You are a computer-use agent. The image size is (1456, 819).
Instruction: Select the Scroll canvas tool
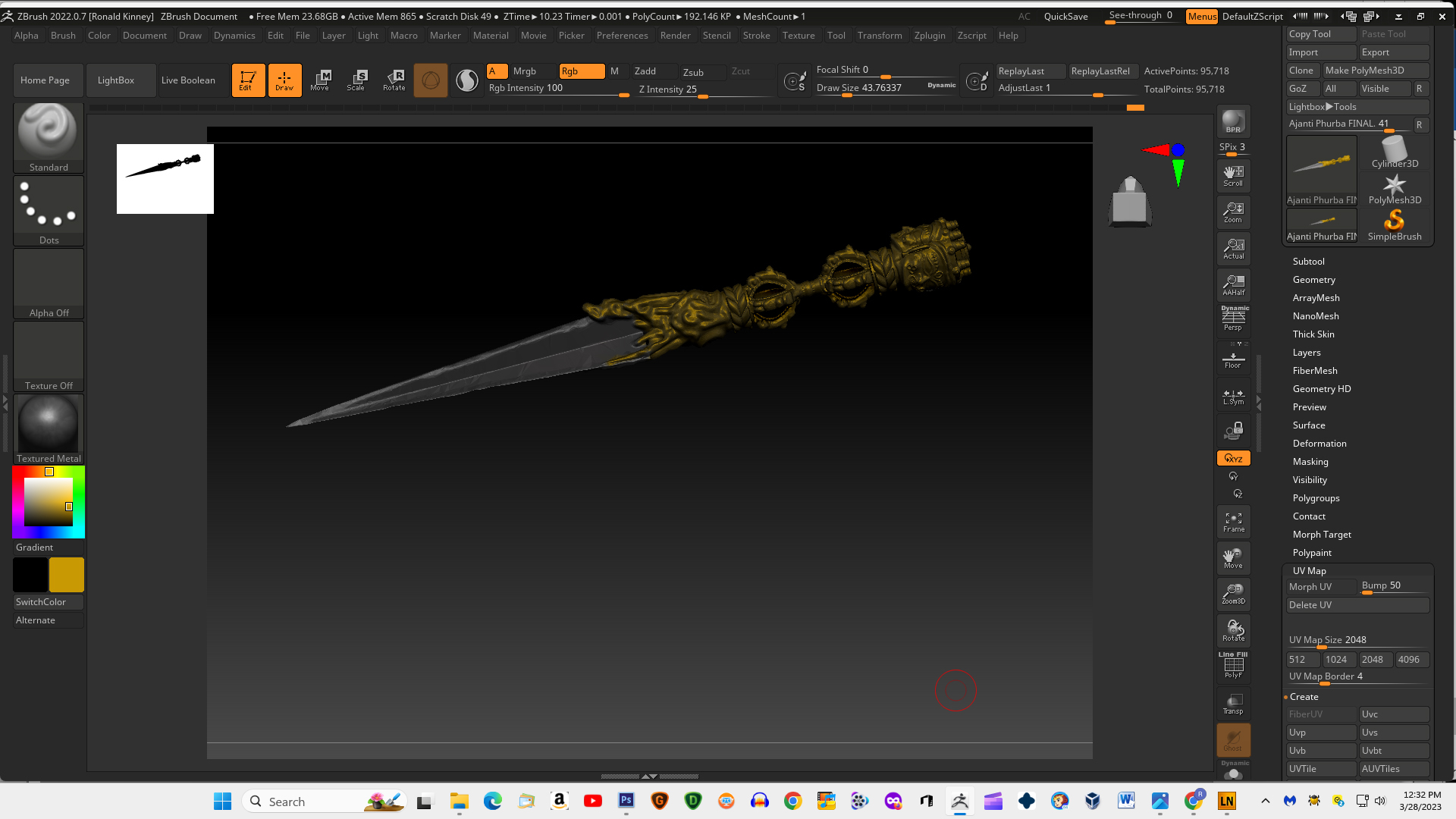(1233, 176)
